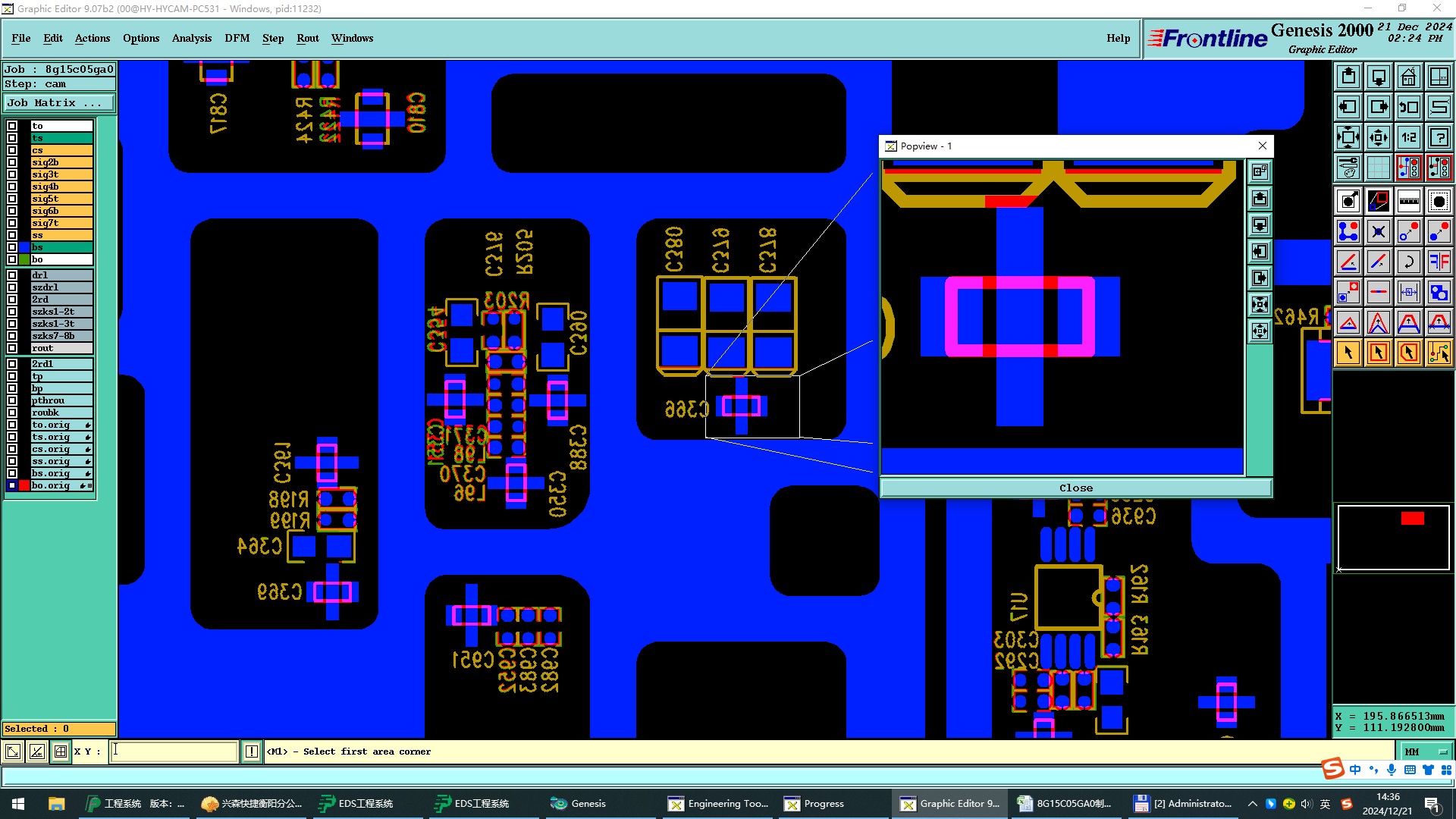This screenshot has height=819, width=1456.
Task: Open the MM units dropdown
Action: point(1426,752)
